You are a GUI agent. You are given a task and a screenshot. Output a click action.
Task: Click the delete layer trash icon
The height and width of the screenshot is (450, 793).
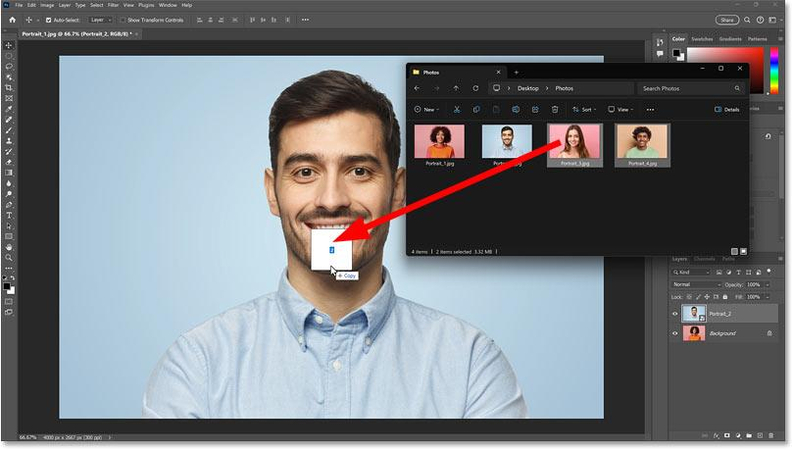click(772, 435)
